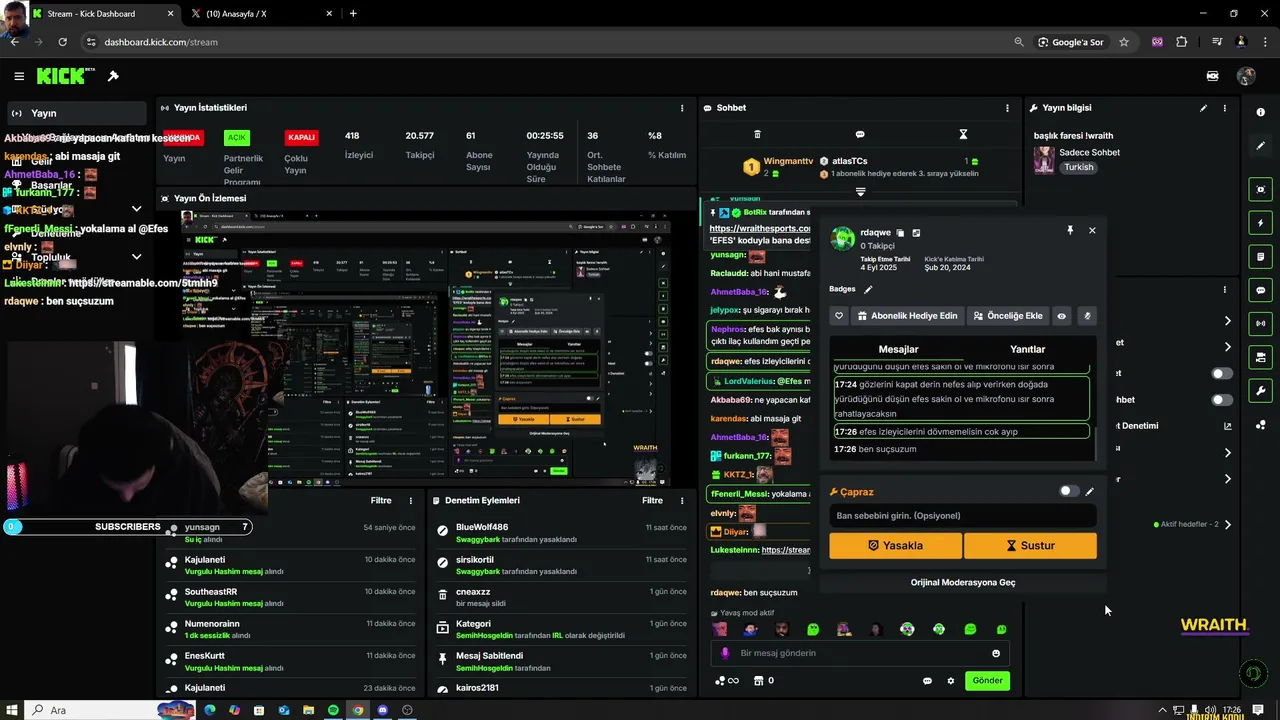Click the lightning bolt icon in right sidebar
Screen dimensions: 1280x720
tap(1261, 223)
